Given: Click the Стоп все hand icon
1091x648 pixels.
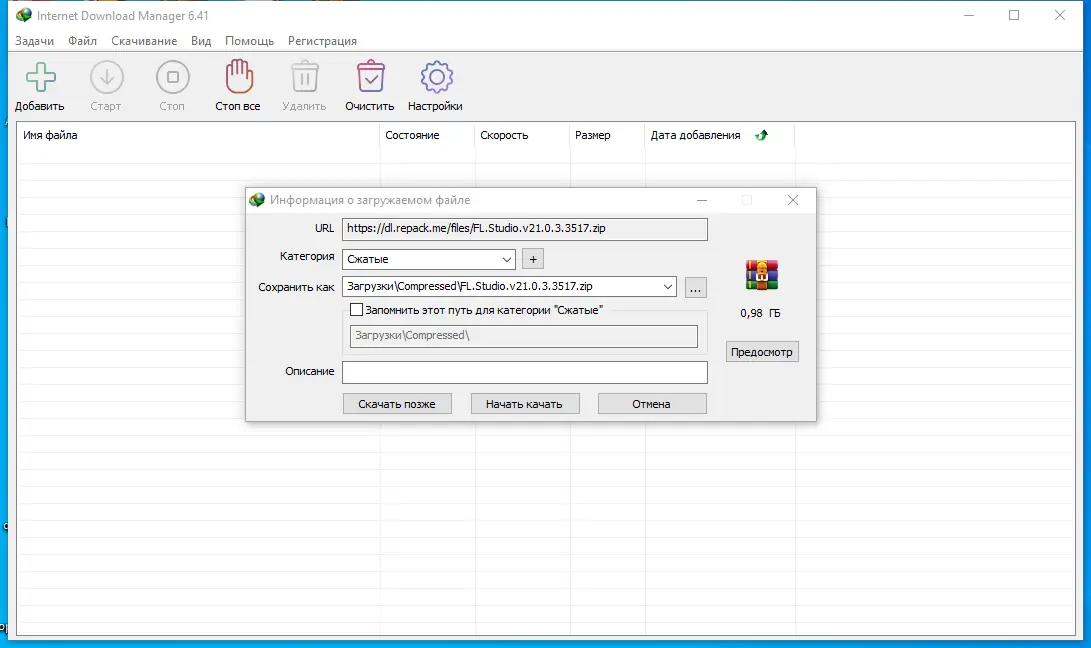Looking at the screenshot, I should [x=239, y=77].
